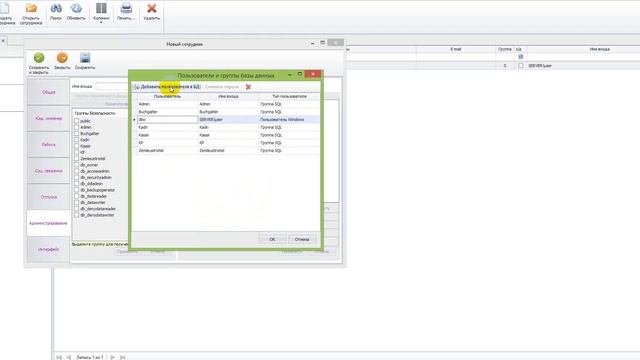Viewport: 640px width, 360px height.
Task: Click Имя входа input in Новый сотрудник window
Action: tap(112, 86)
